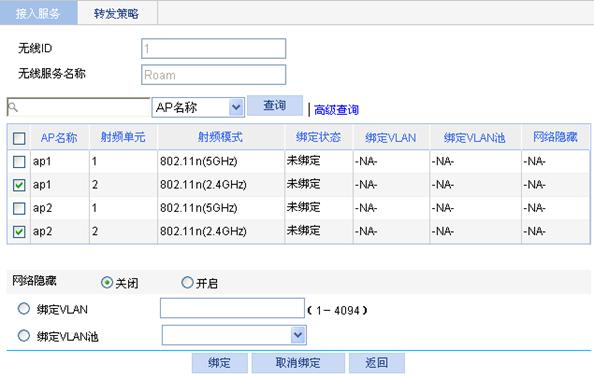The height and width of the screenshot is (378, 594).
Task: Click the 返回 button
Action: [x=377, y=363]
